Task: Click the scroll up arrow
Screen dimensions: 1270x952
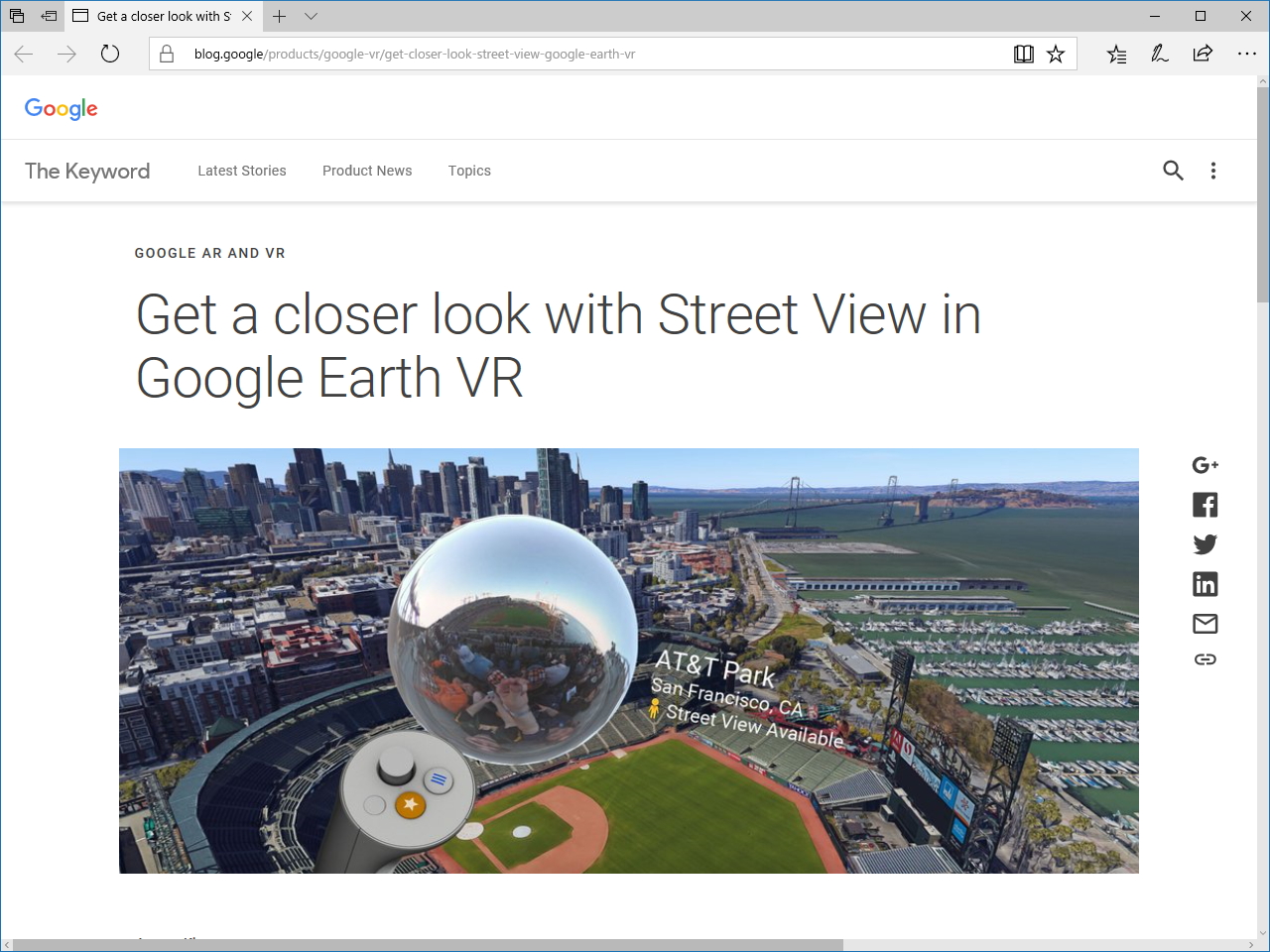Action: coord(1262,81)
